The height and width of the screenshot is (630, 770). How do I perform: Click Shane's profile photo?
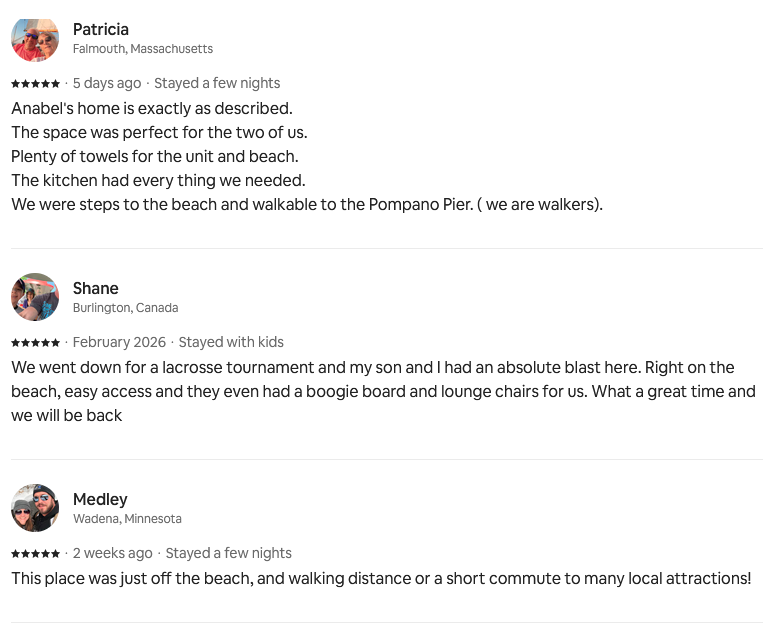(35, 297)
